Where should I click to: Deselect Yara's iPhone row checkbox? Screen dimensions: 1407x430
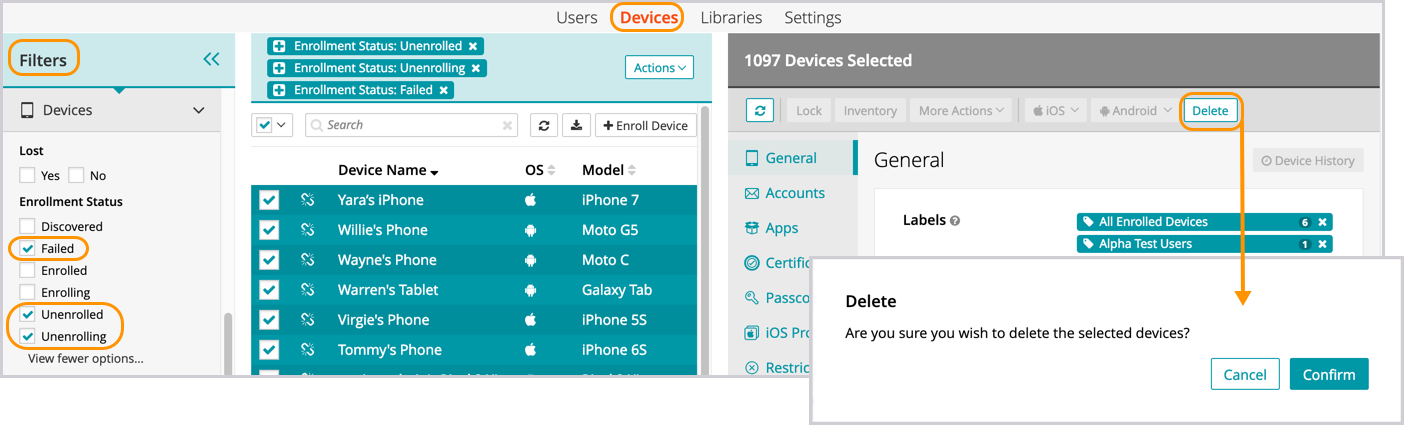click(269, 200)
